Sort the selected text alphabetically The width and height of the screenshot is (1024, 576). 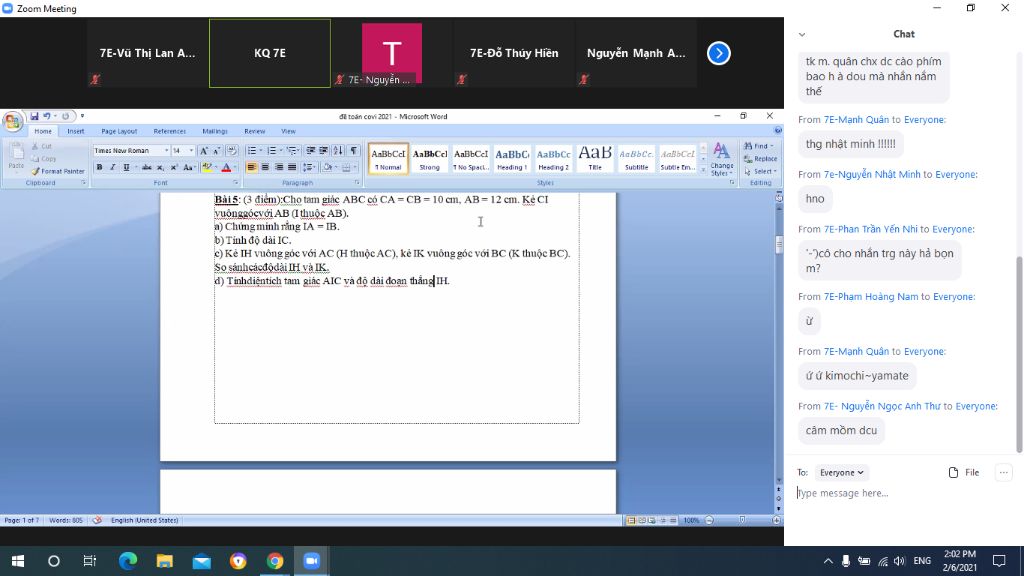pos(338,151)
